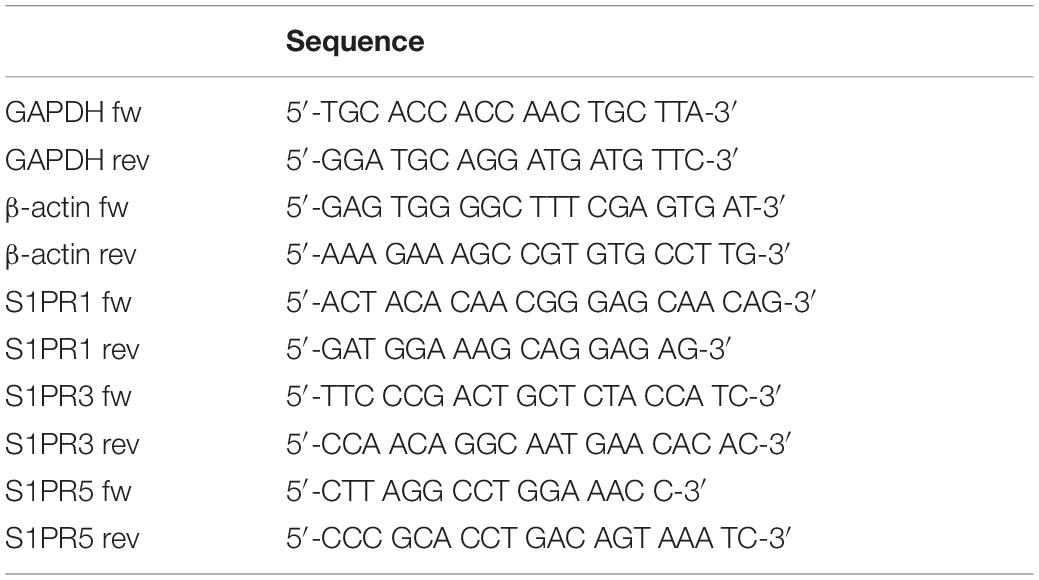The width and height of the screenshot is (1039, 580).
Task: Click the S1PR3 fw label
Action: [68, 396]
